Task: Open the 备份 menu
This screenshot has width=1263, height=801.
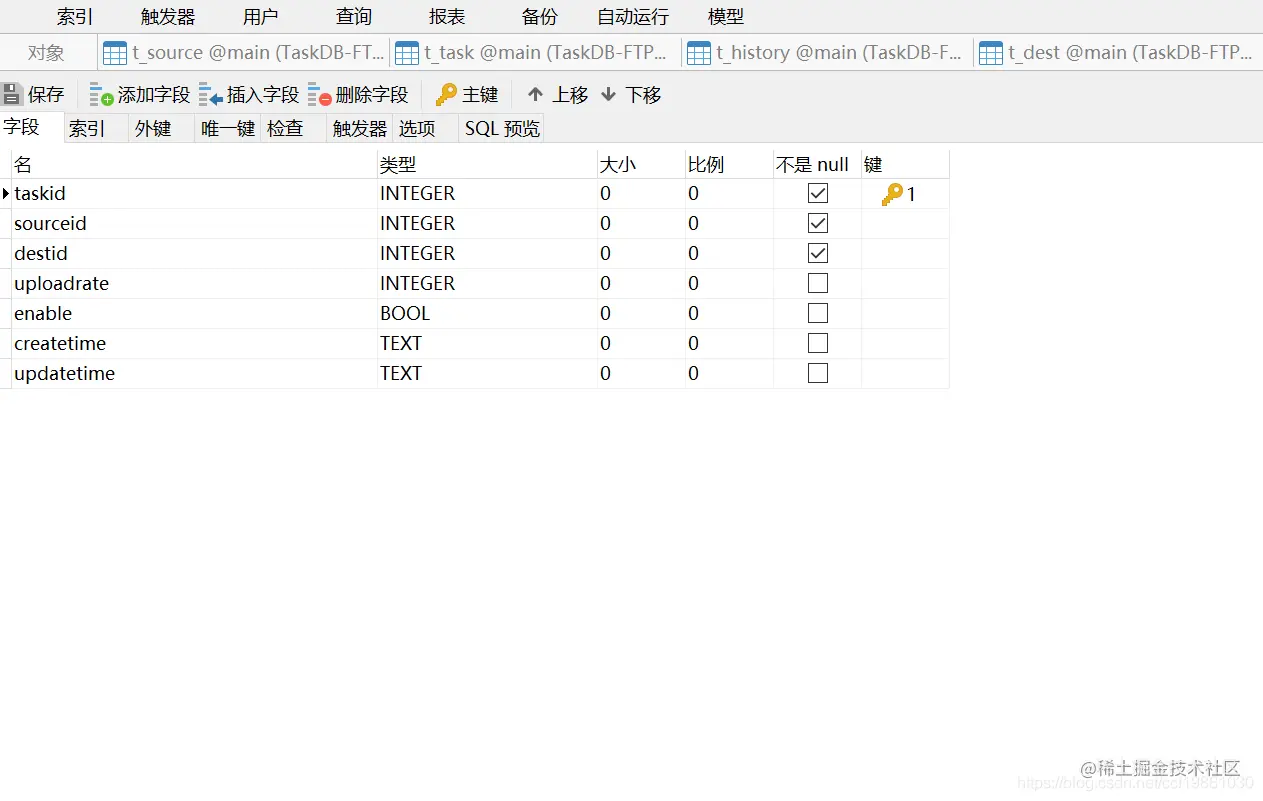Action: [x=538, y=16]
